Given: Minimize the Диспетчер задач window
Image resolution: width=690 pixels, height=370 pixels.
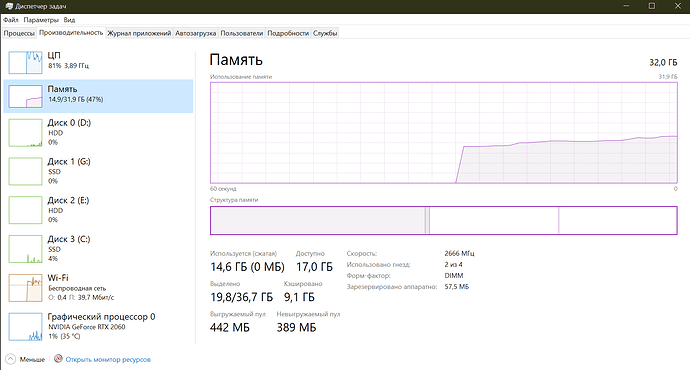Looking at the screenshot, I should coord(626,6).
